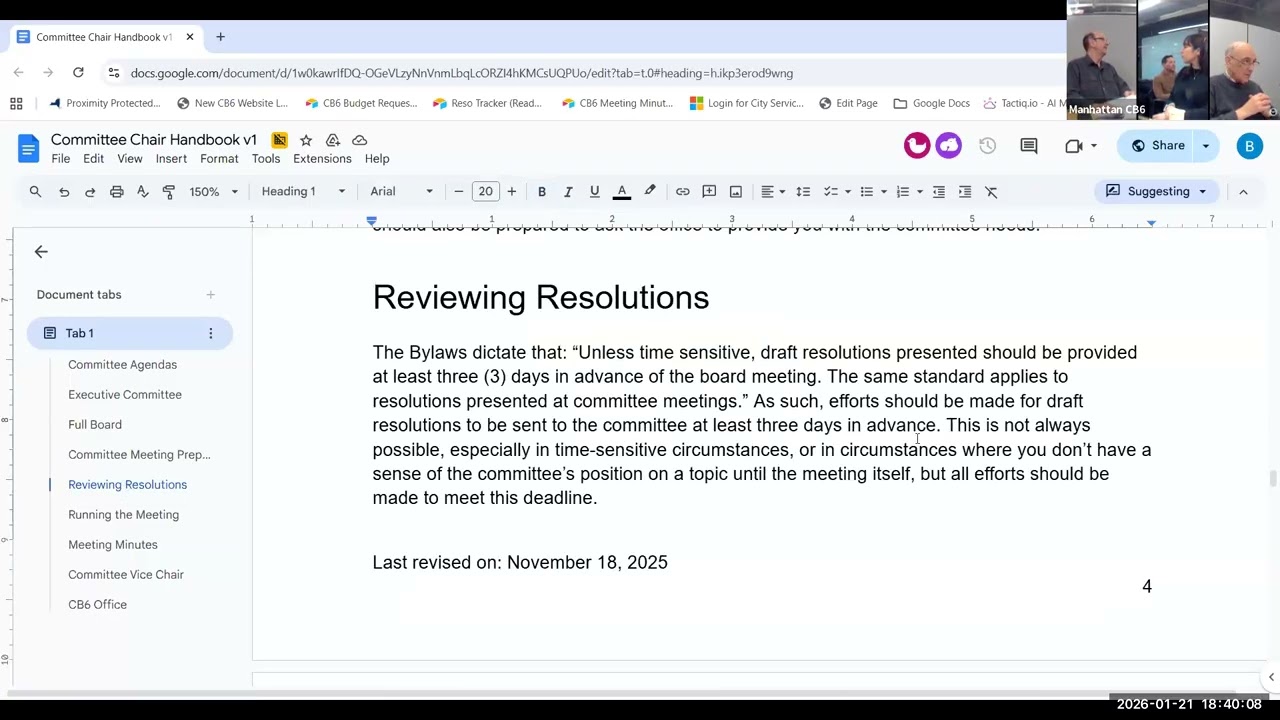
Task: Toggle underline formatting
Action: (x=594, y=191)
